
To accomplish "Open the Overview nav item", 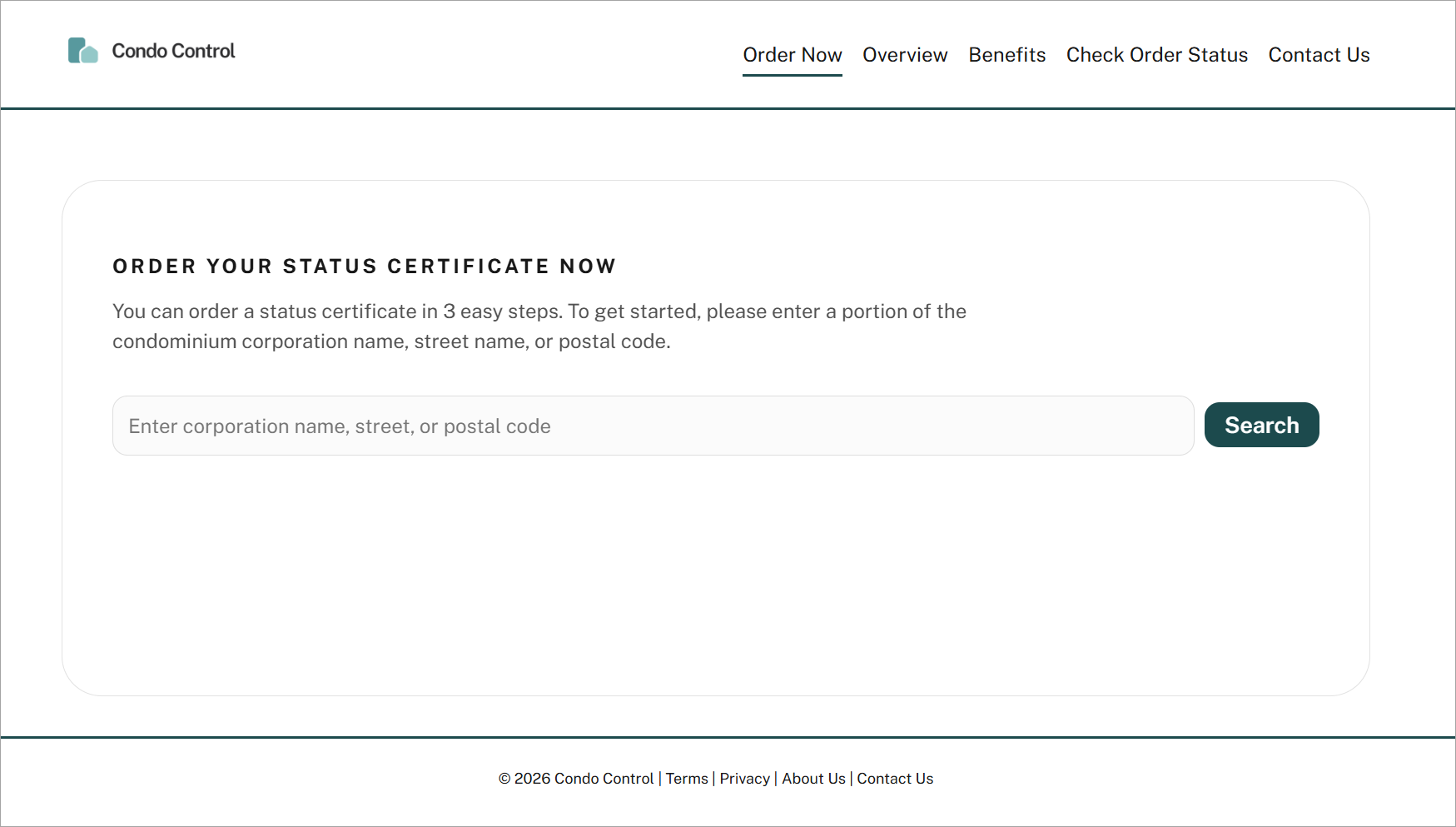I will pyautogui.click(x=905, y=55).
